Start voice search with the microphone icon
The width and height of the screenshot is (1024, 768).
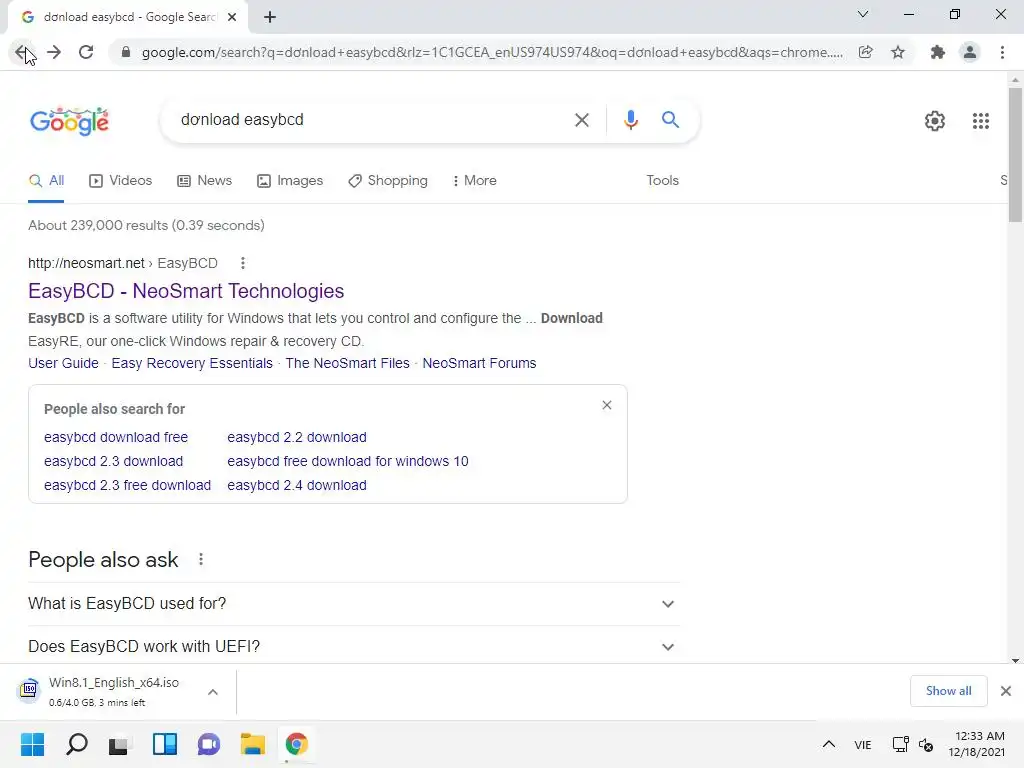tap(630, 120)
